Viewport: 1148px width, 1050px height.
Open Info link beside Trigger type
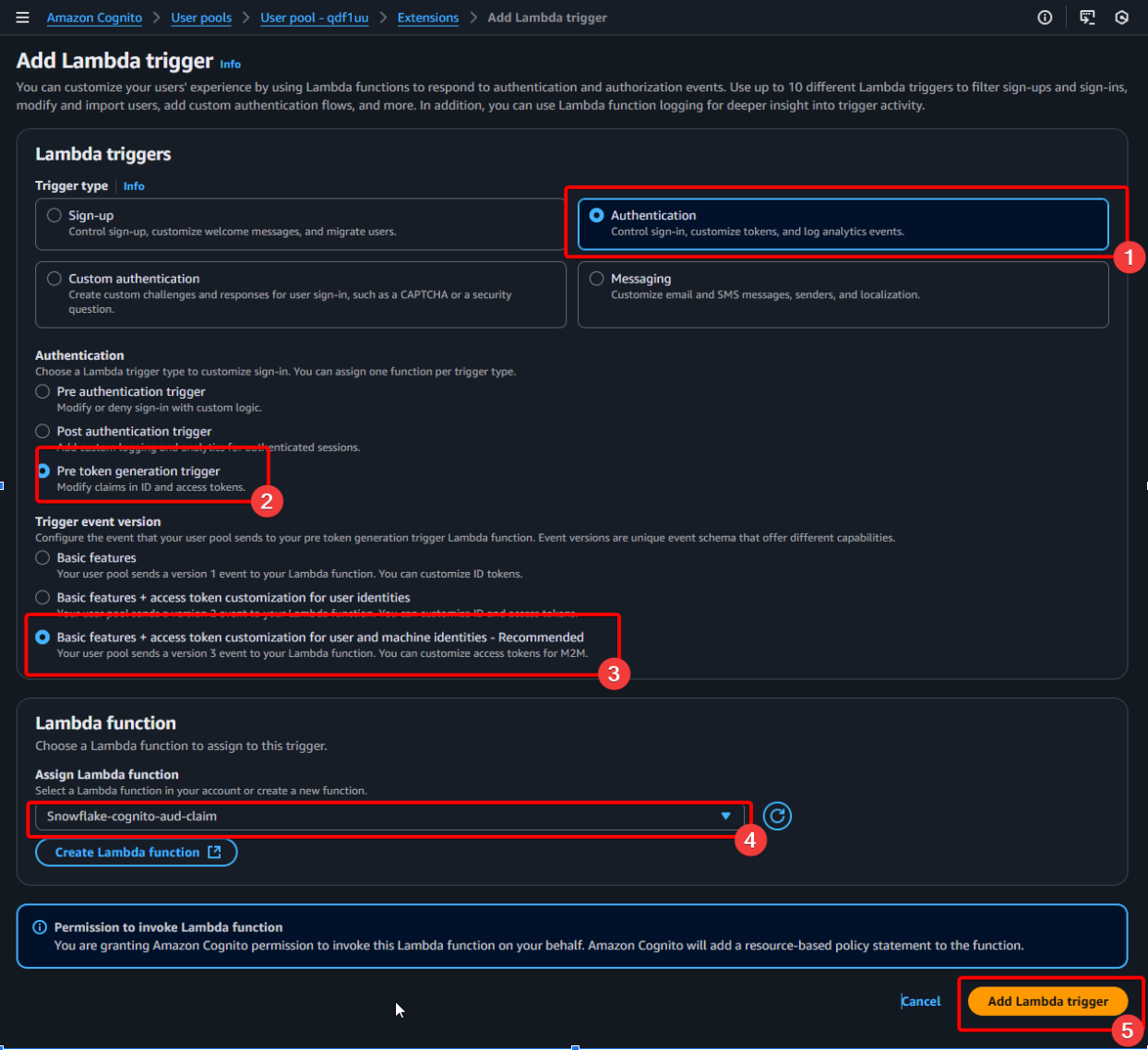pos(134,186)
